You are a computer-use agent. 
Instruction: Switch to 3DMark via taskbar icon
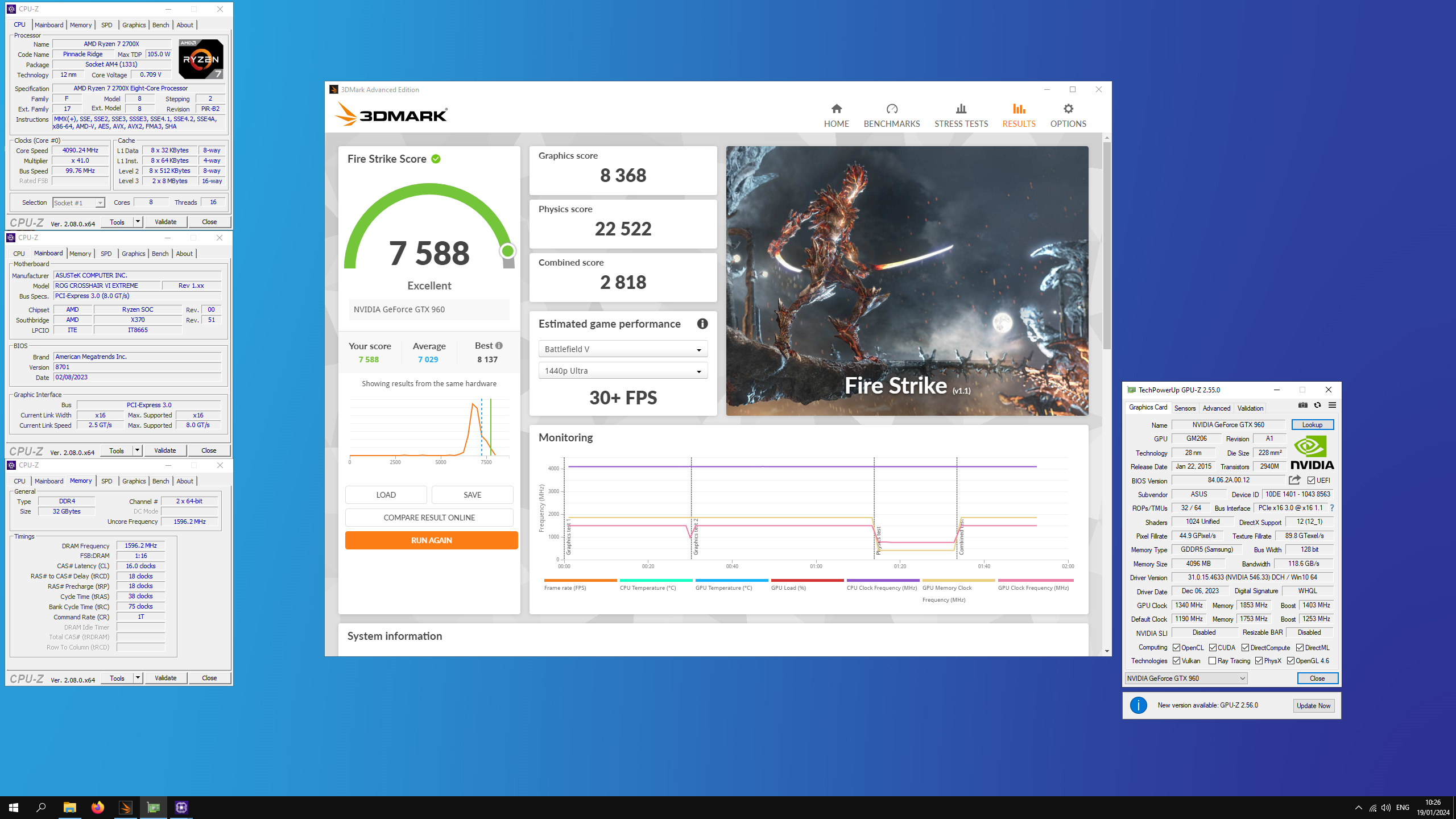[126, 807]
